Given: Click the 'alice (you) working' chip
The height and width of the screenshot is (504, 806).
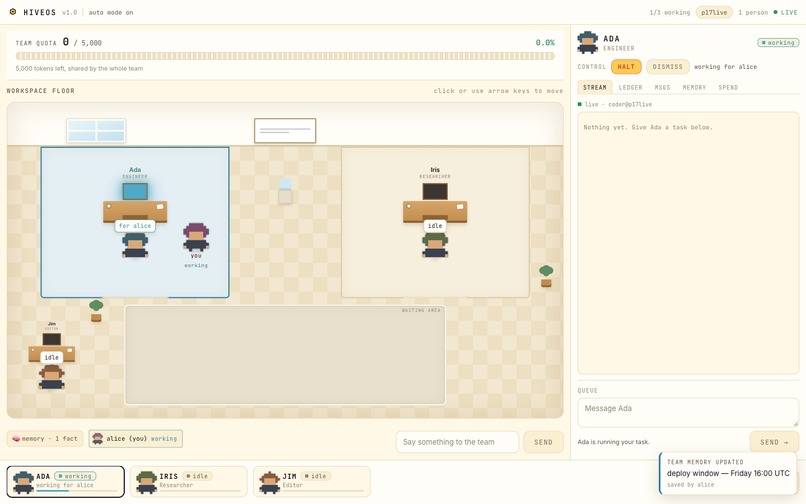Looking at the screenshot, I should (136, 439).
